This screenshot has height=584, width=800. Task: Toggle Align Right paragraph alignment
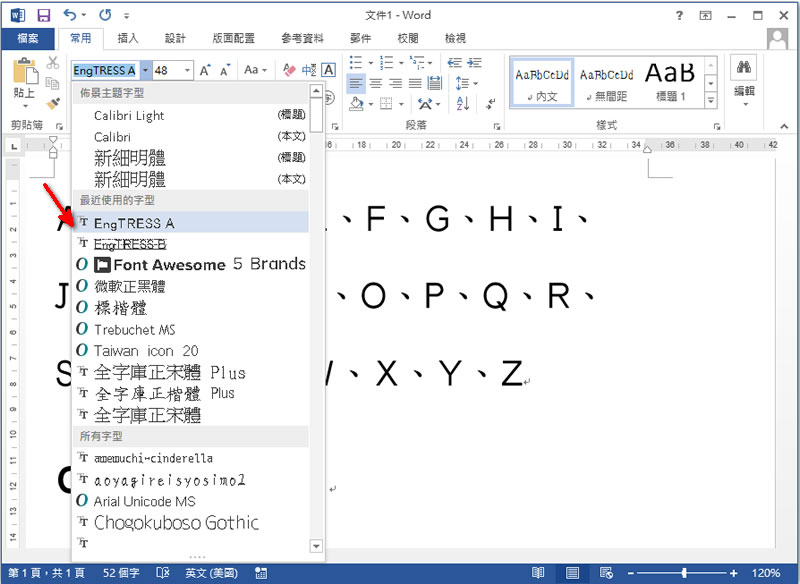point(395,83)
